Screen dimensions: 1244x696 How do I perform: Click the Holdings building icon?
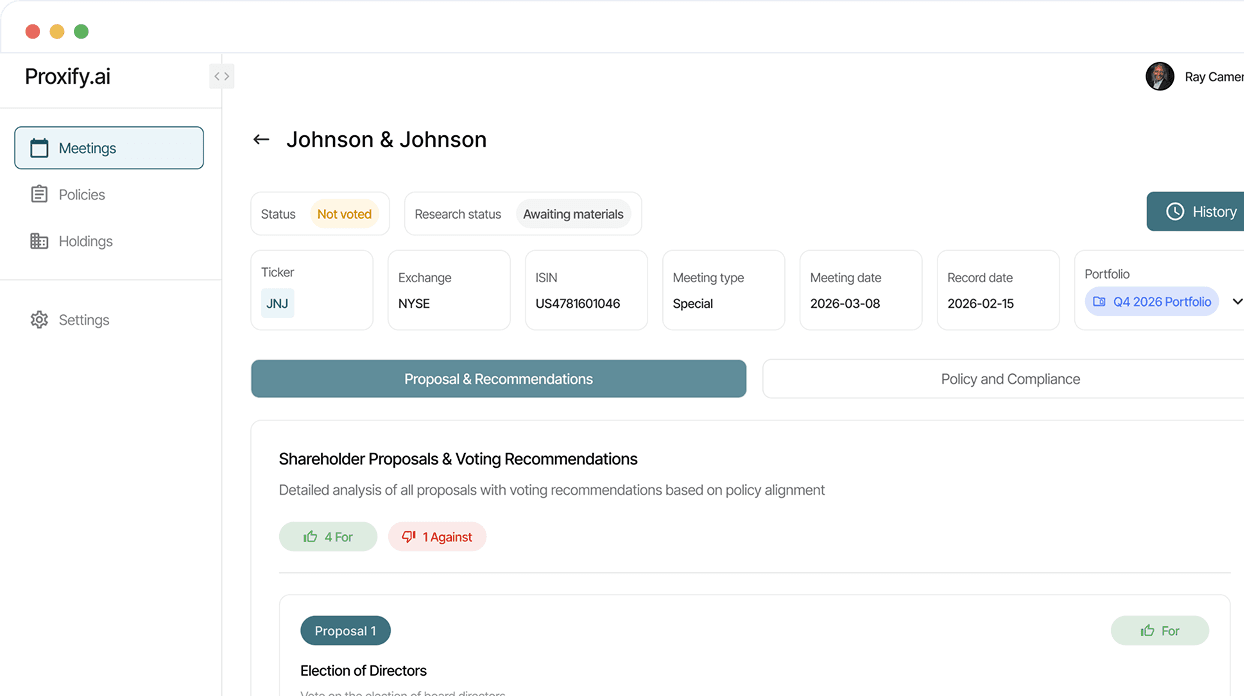(x=39, y=241)
